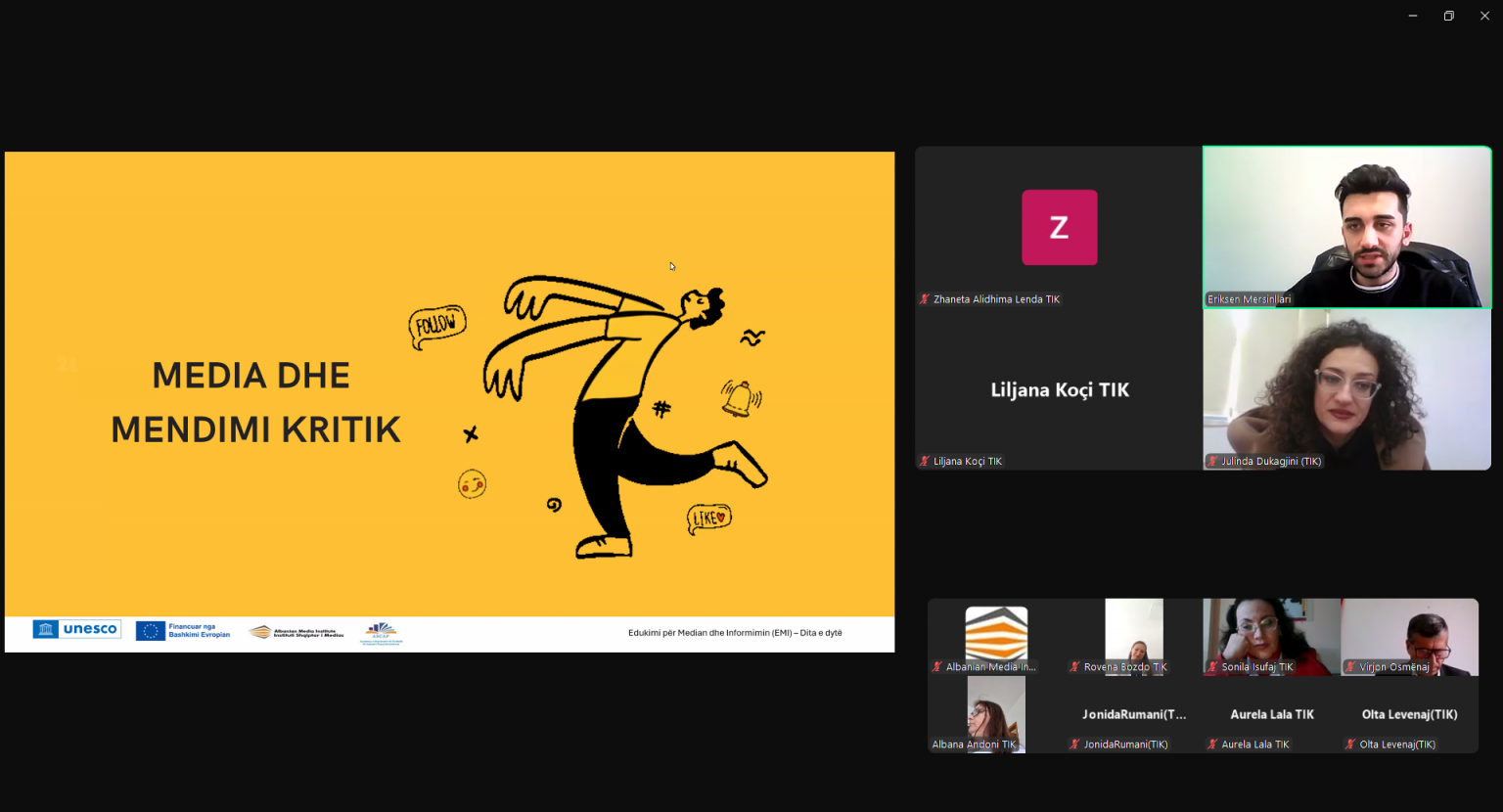The image size is (1503, 812).
Task: Click muted mic icon next to Olta Levenaj label
Action: coord(1350,744)
